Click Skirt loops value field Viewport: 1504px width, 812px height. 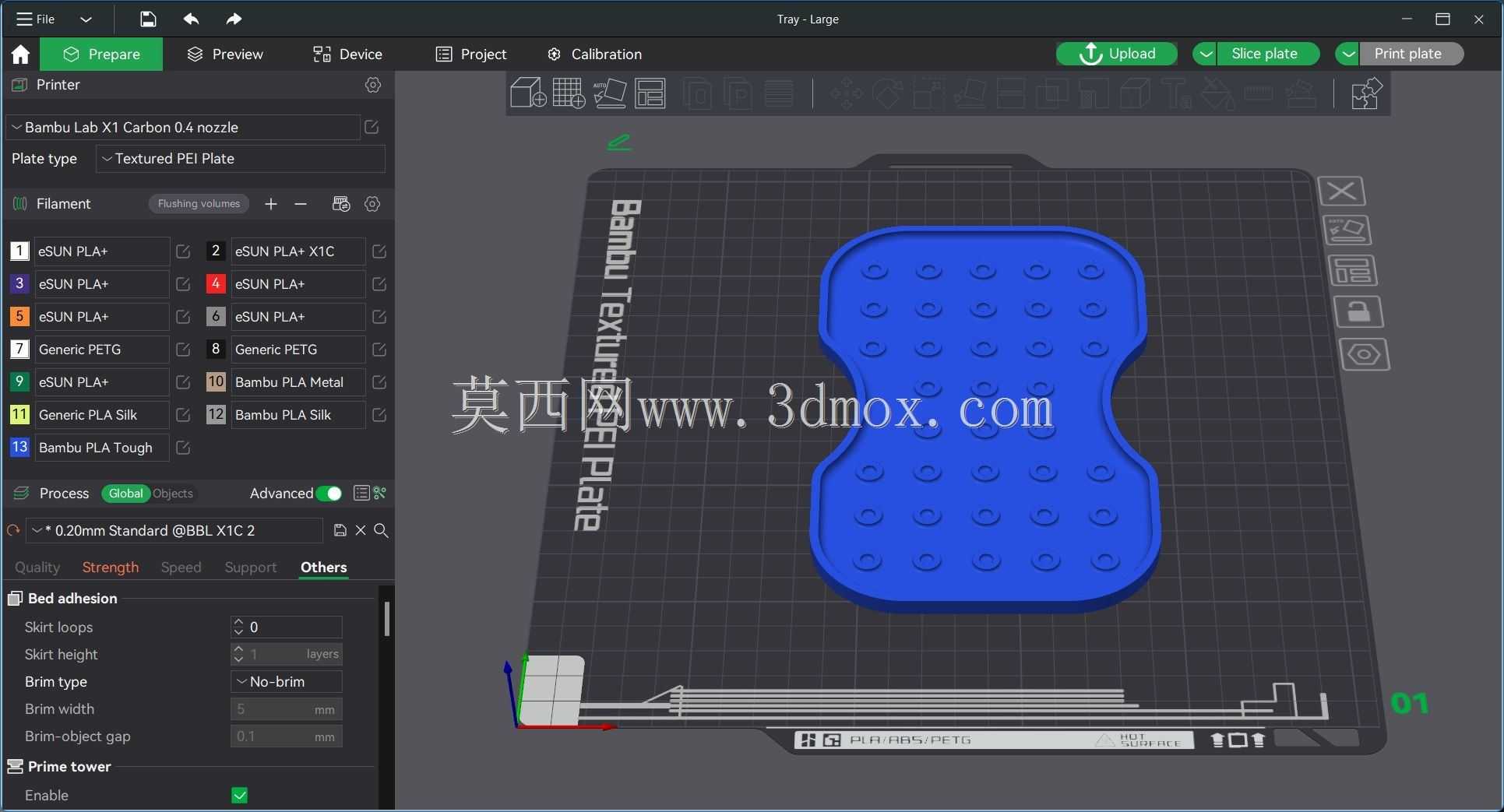click(x=287, y=627)
